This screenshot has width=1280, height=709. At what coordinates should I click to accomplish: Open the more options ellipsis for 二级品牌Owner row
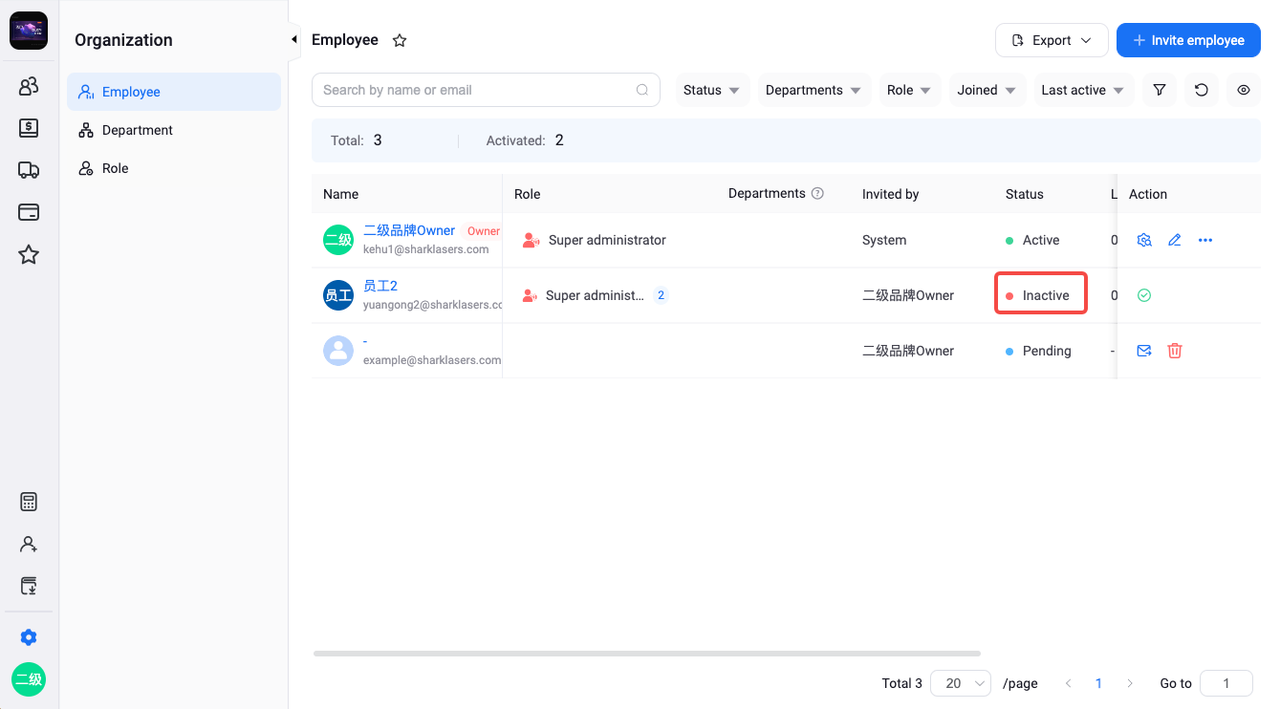point(1205,240)
